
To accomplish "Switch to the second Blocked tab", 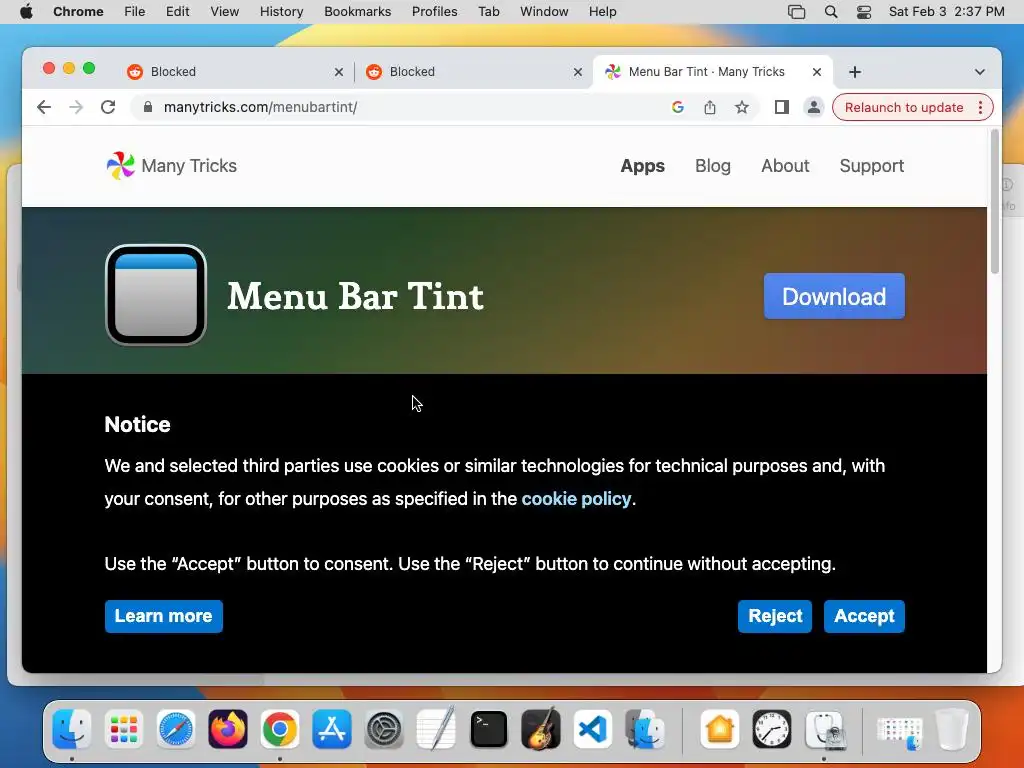I will tap(472, 72).
